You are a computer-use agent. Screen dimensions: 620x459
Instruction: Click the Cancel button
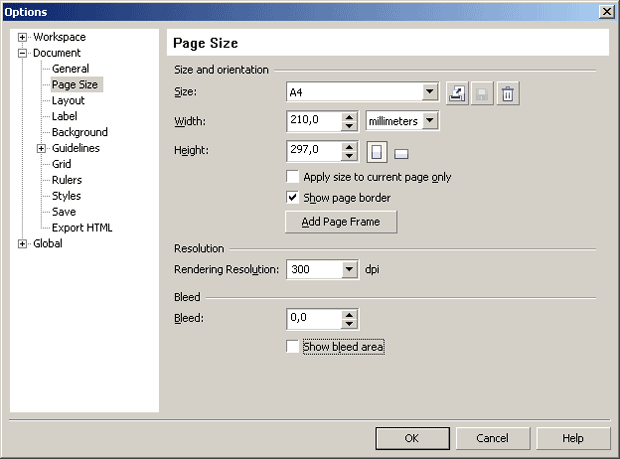point(493,438)
